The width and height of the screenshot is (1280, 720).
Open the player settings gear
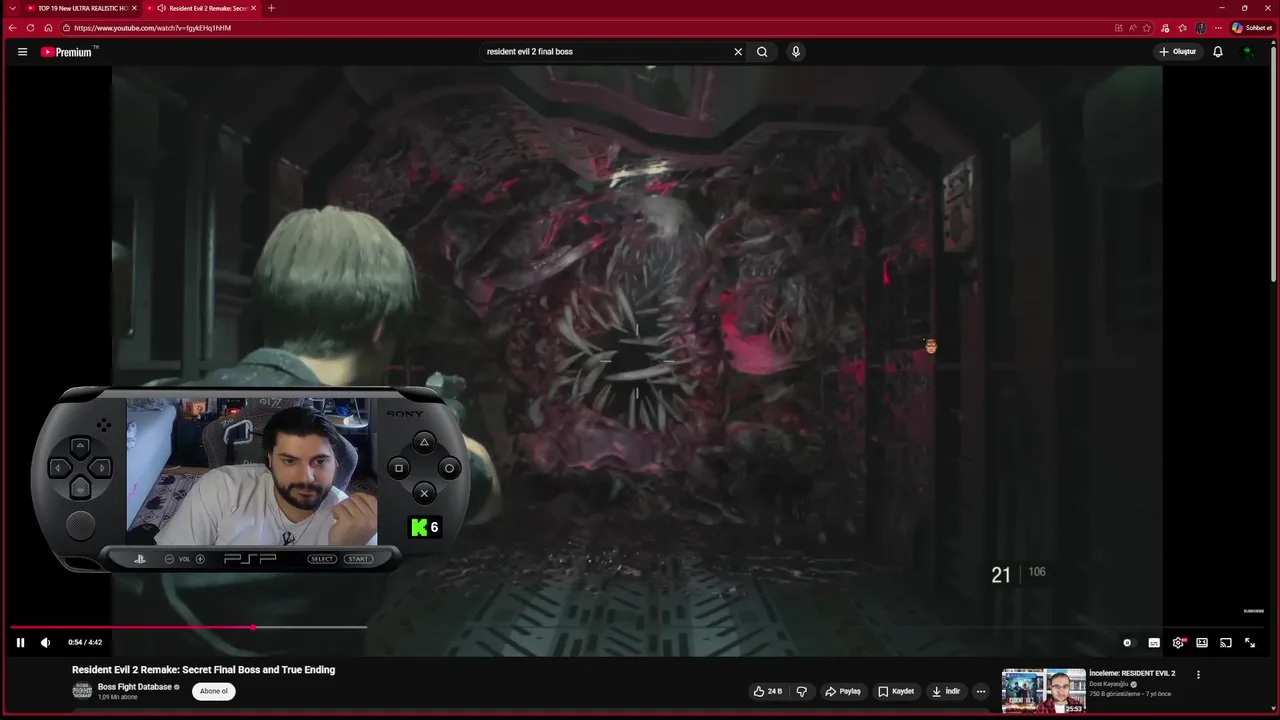click(x=1178, y=643)
